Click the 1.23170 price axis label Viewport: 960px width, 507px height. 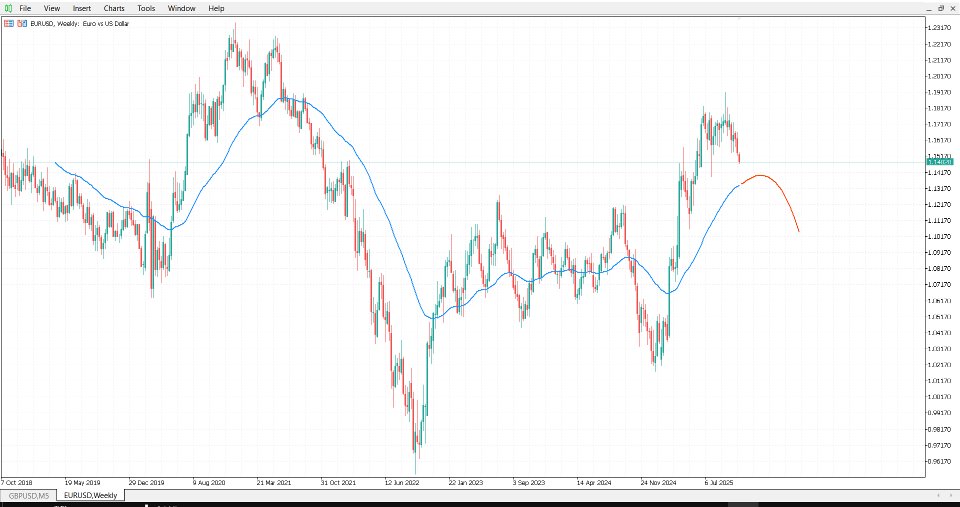(939, 28)
